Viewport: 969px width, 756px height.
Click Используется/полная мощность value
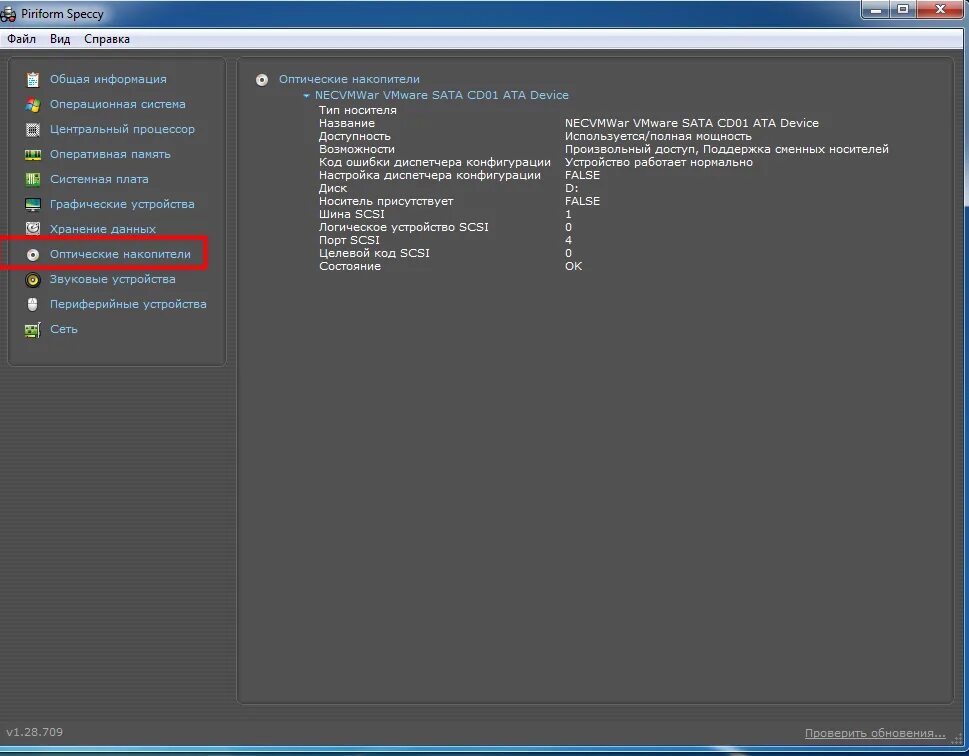658,136
